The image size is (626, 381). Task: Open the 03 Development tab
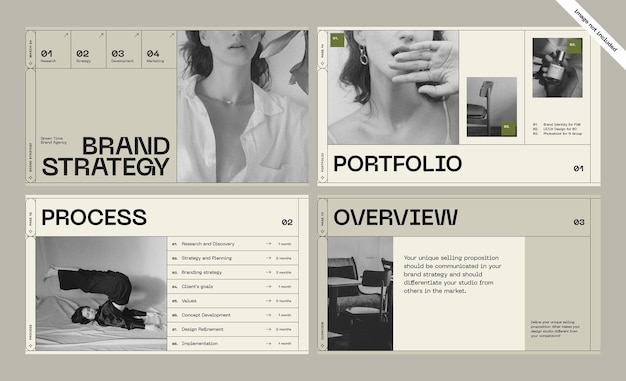[x=124, y=50]
